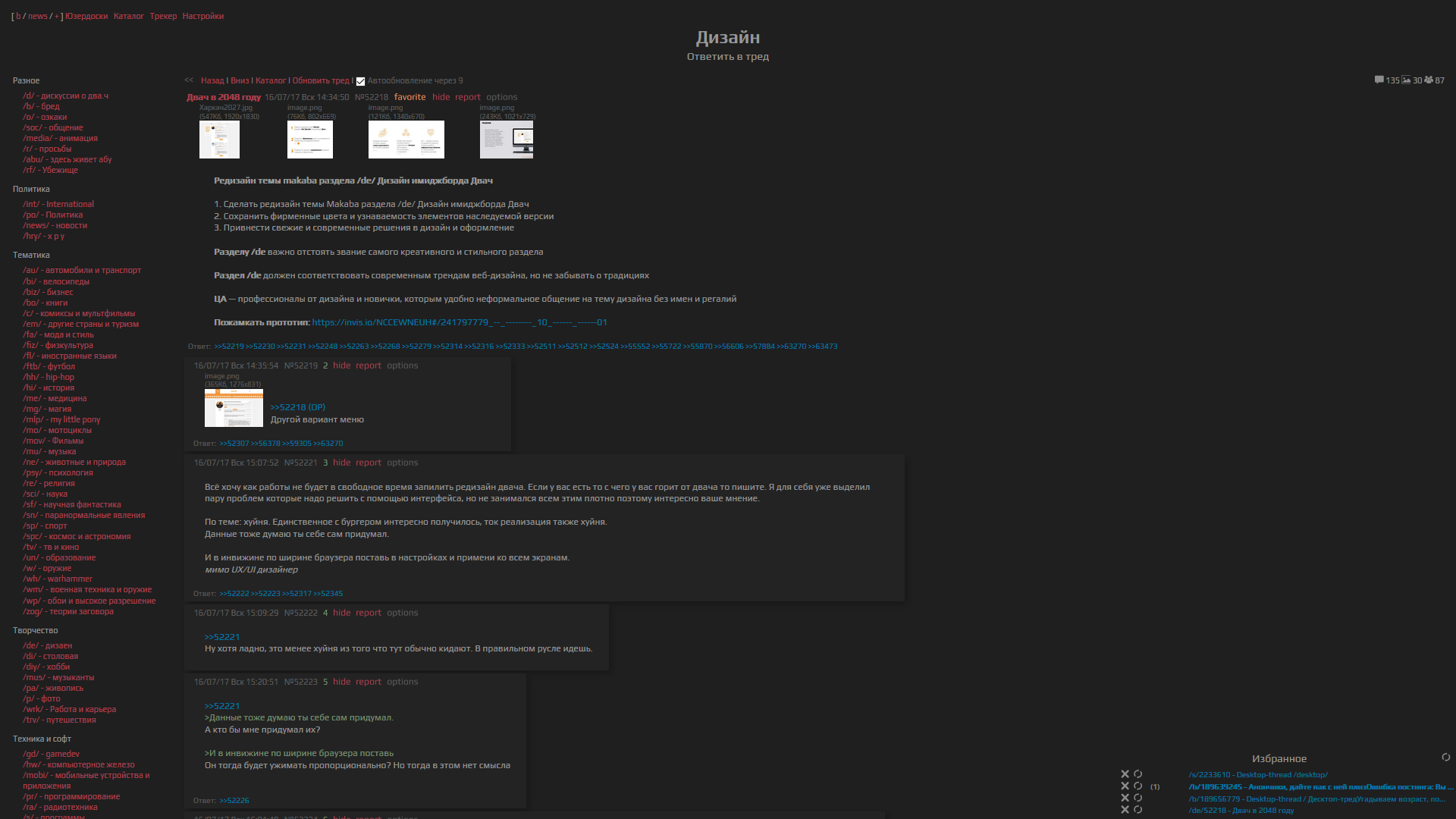1456x819 pixels.
Task: Hide post №52219
Action: (341, 366)
